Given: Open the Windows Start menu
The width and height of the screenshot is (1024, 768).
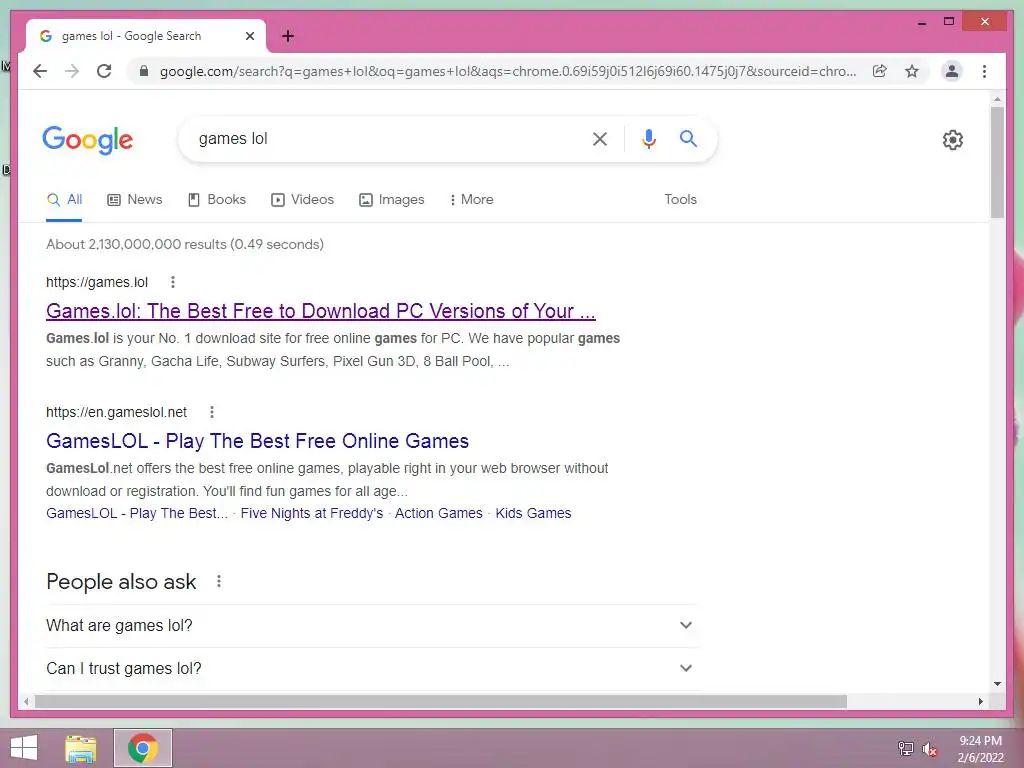Looking at the screenshot, I should click(24, 748).
